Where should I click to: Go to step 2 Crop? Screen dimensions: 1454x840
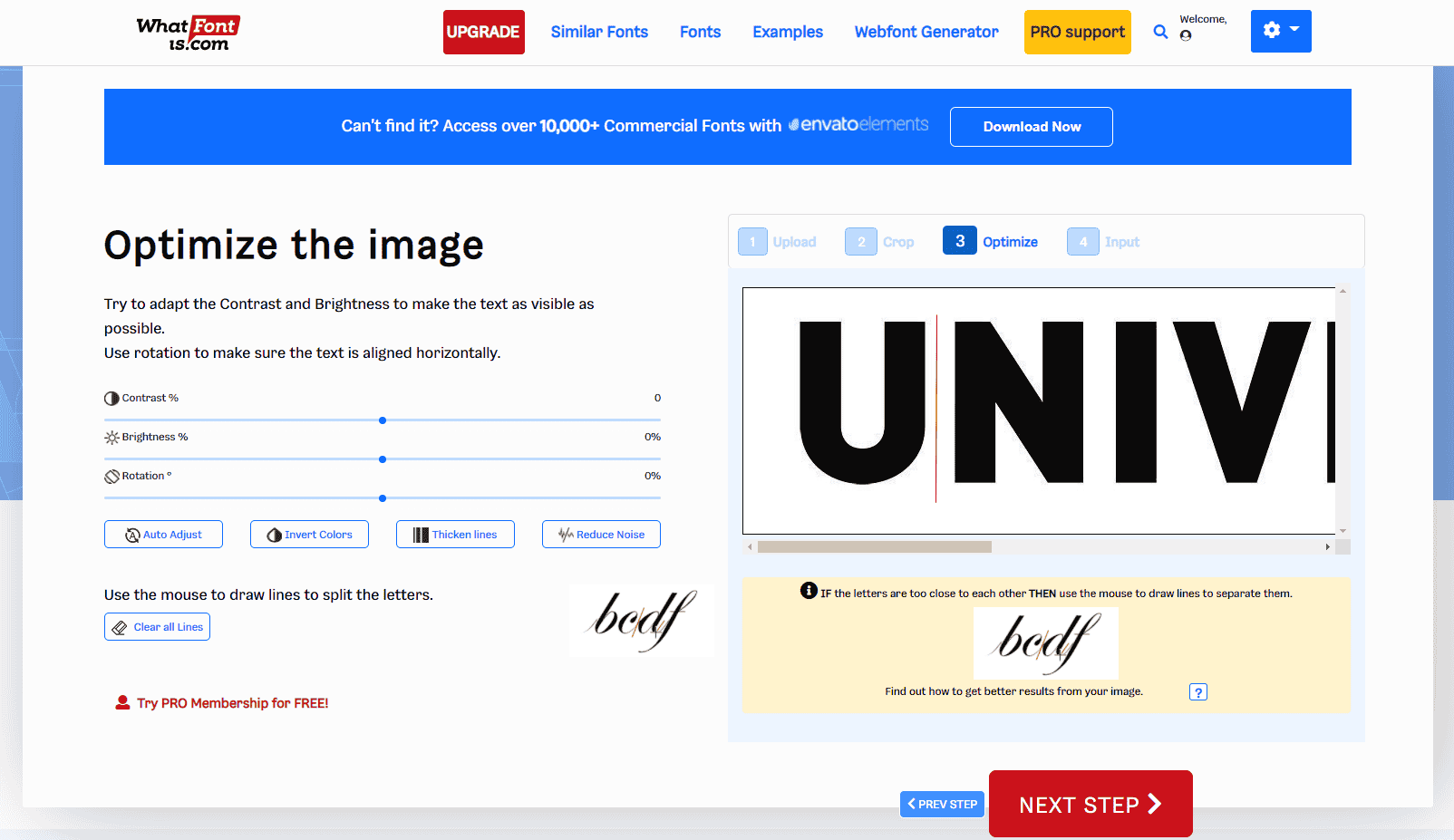[879, 241]
